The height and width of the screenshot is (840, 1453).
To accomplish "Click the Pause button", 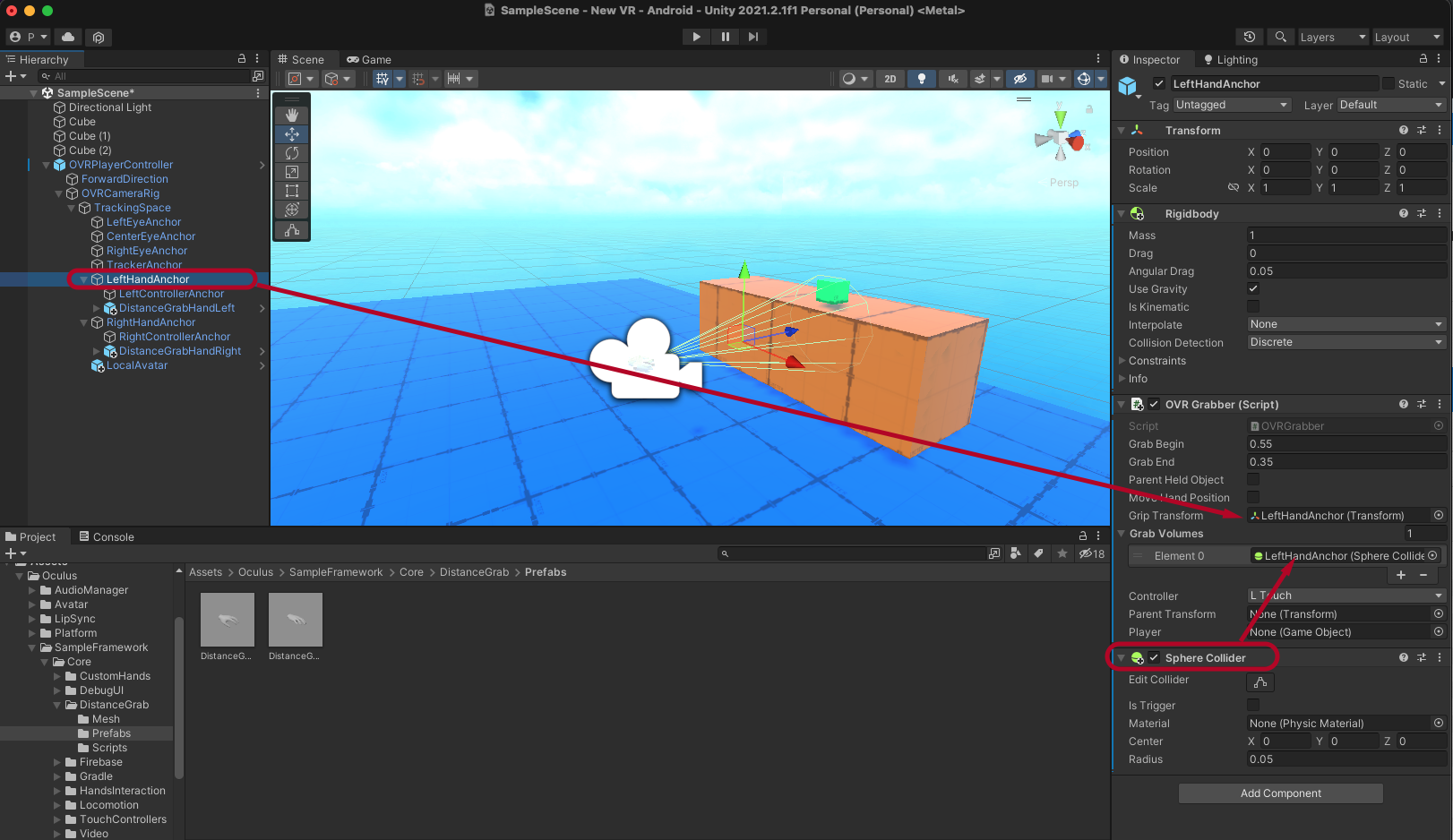I will coord(725,37).
